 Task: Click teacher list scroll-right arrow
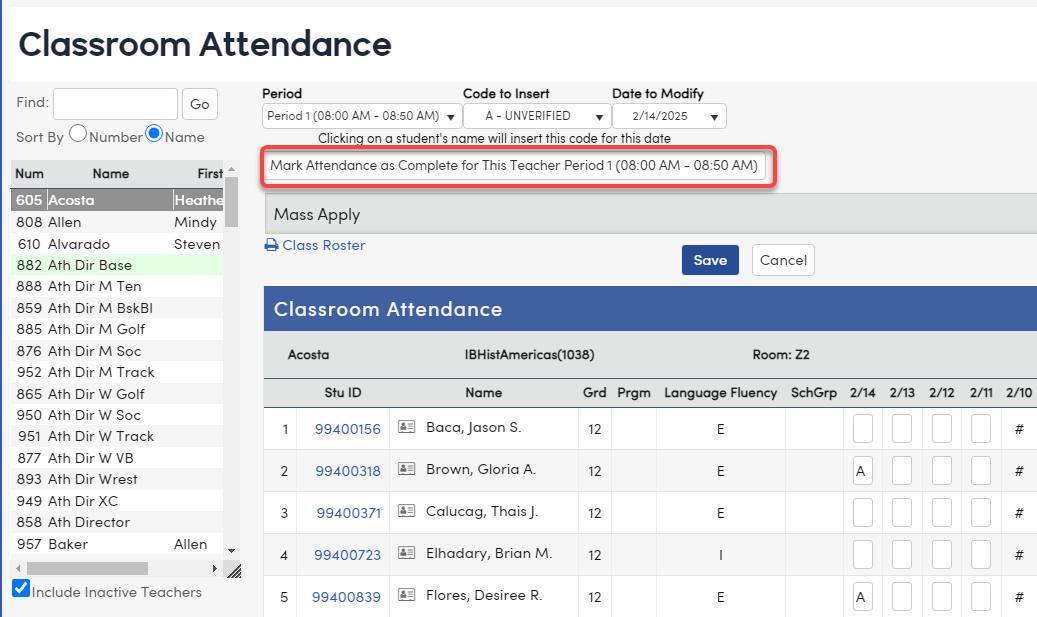214,569
